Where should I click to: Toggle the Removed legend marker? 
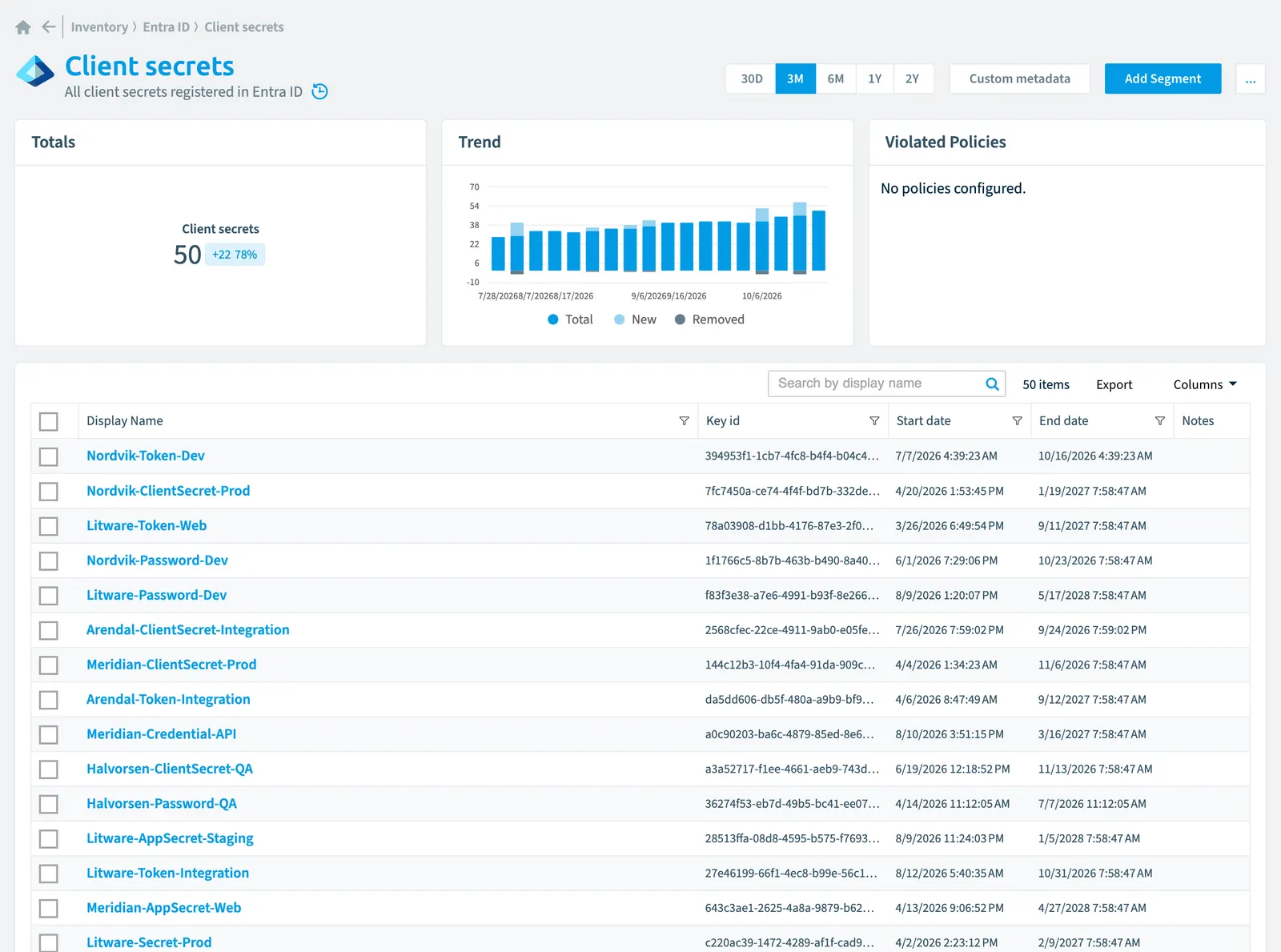(x=680, y=319)
